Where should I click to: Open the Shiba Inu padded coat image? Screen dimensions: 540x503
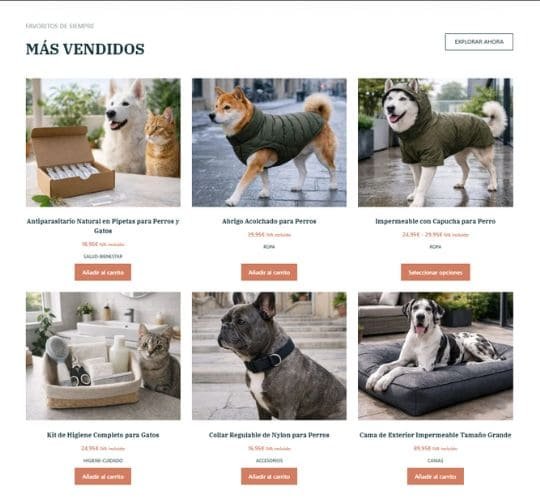click(269, 143)
